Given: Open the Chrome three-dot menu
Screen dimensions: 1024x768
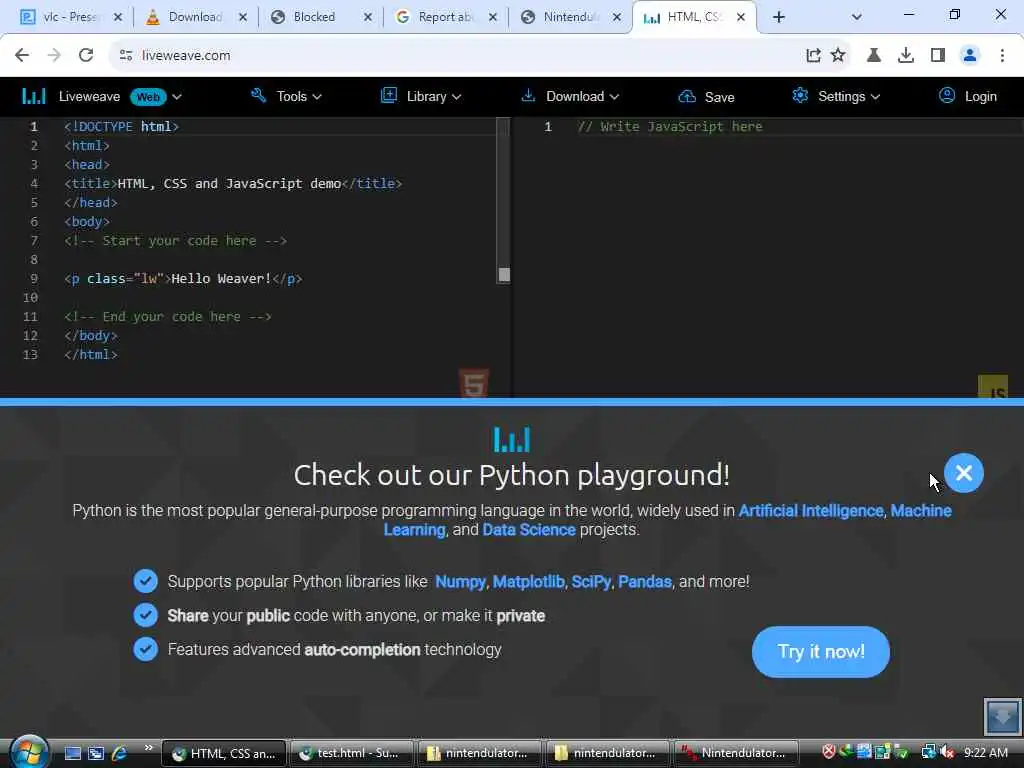Looking at the screenshot, I should coord(1002,56).
